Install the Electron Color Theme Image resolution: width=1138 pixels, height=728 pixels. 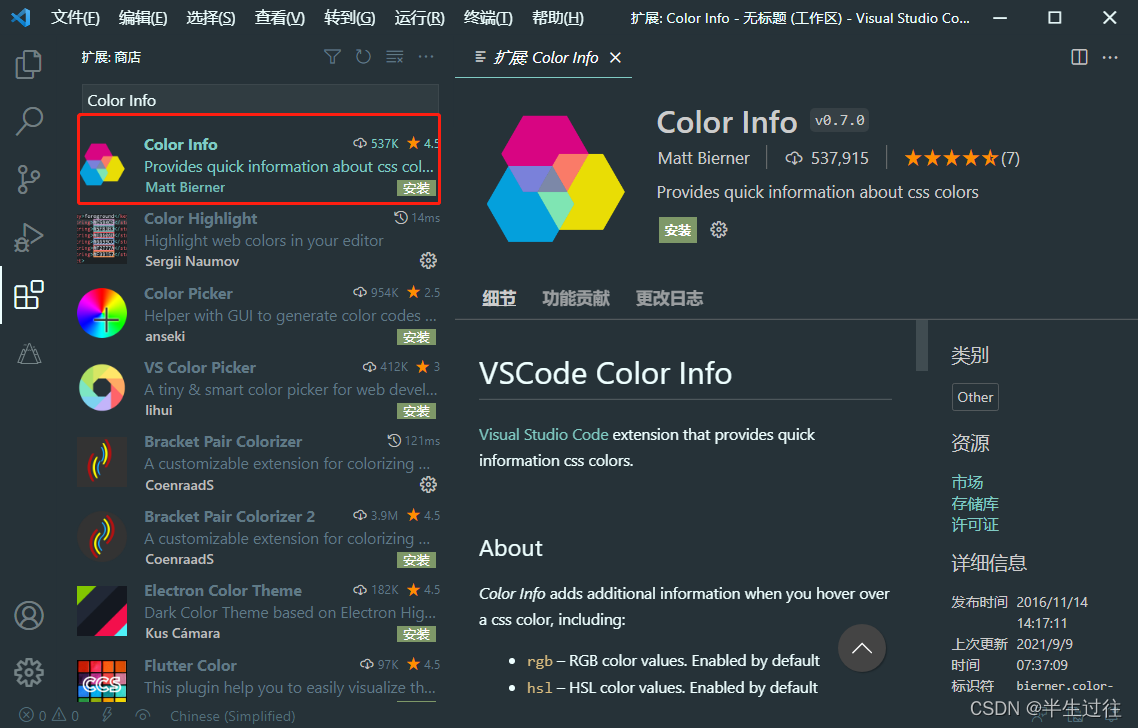point(417,634)
